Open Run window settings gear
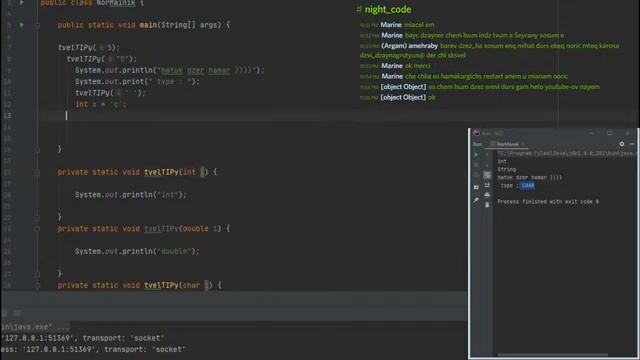640x360 pixels. [622, 144]
